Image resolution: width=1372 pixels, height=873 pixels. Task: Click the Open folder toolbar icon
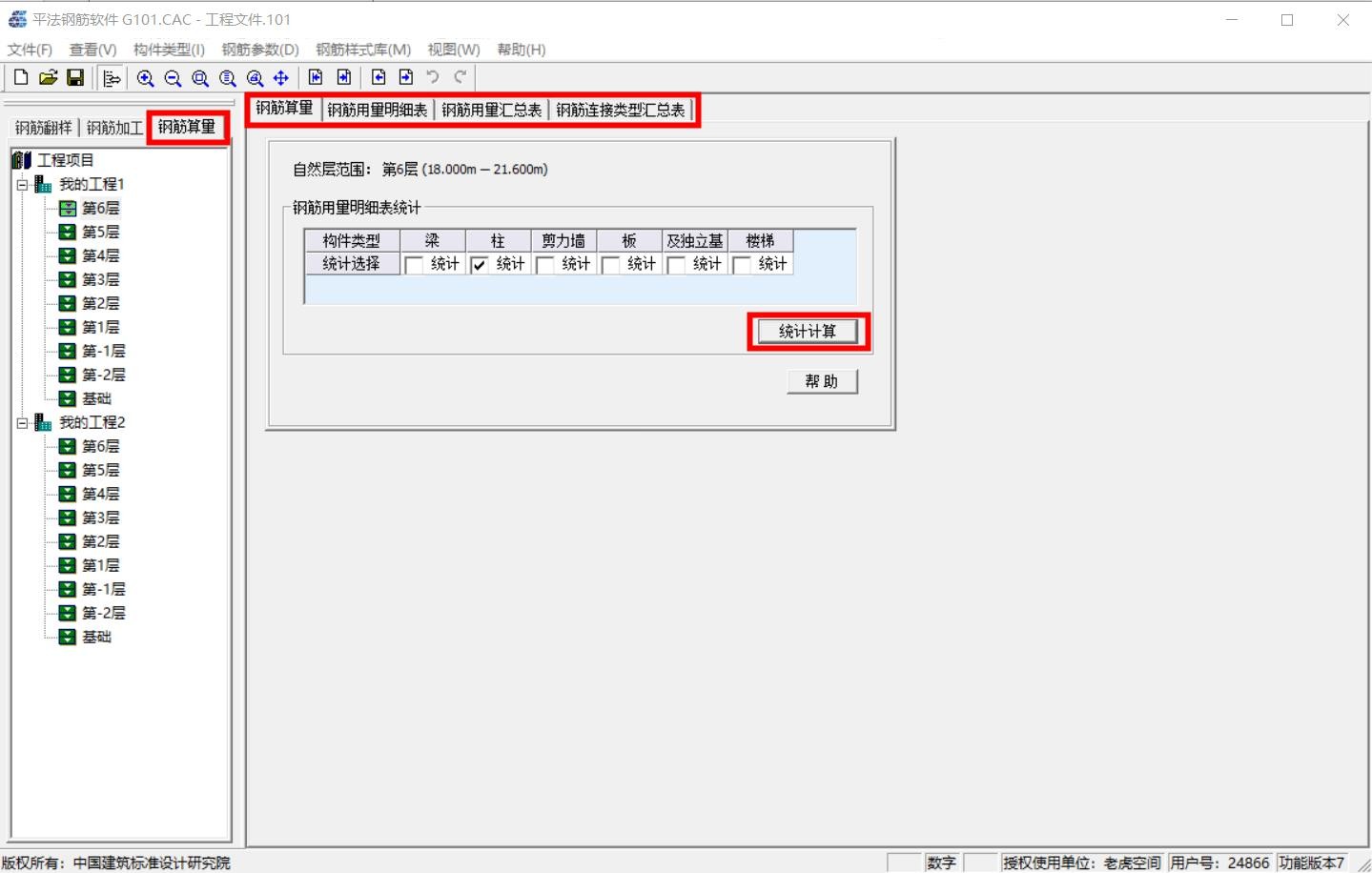(48, 78)
